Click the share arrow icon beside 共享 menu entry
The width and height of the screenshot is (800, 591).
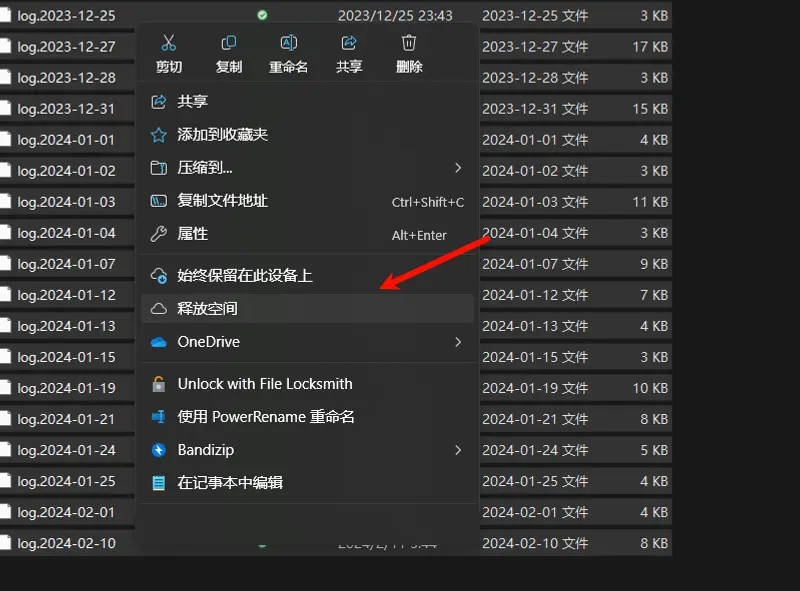159,102
